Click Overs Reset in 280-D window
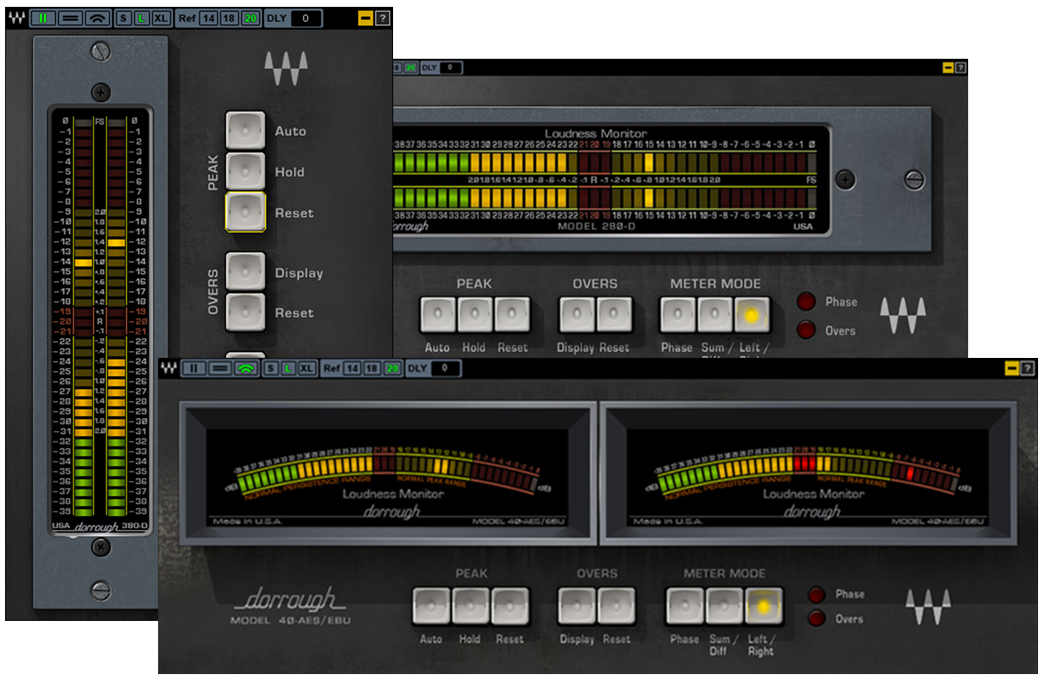 [613, 314]
